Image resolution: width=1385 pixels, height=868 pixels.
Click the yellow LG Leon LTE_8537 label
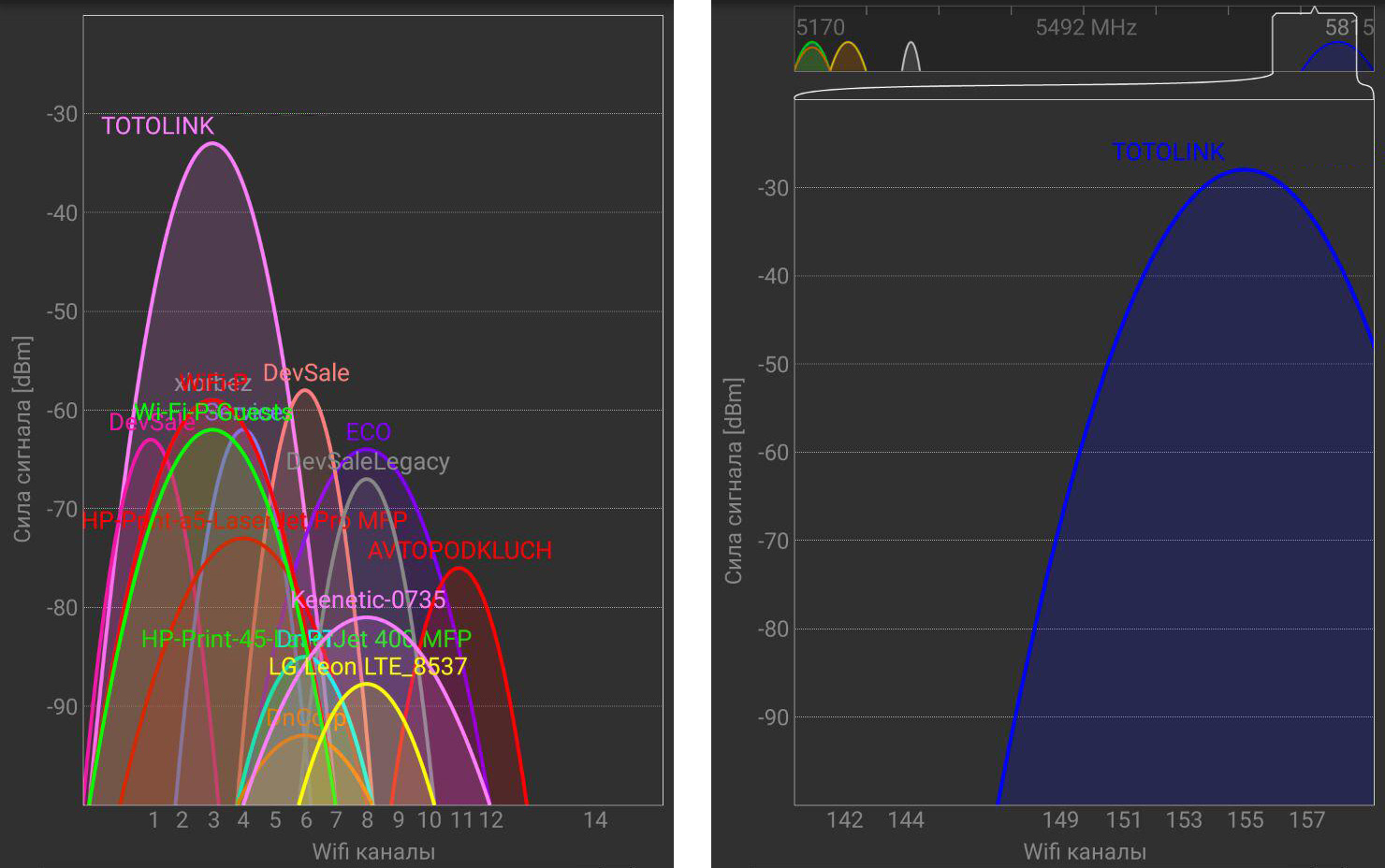368,666
